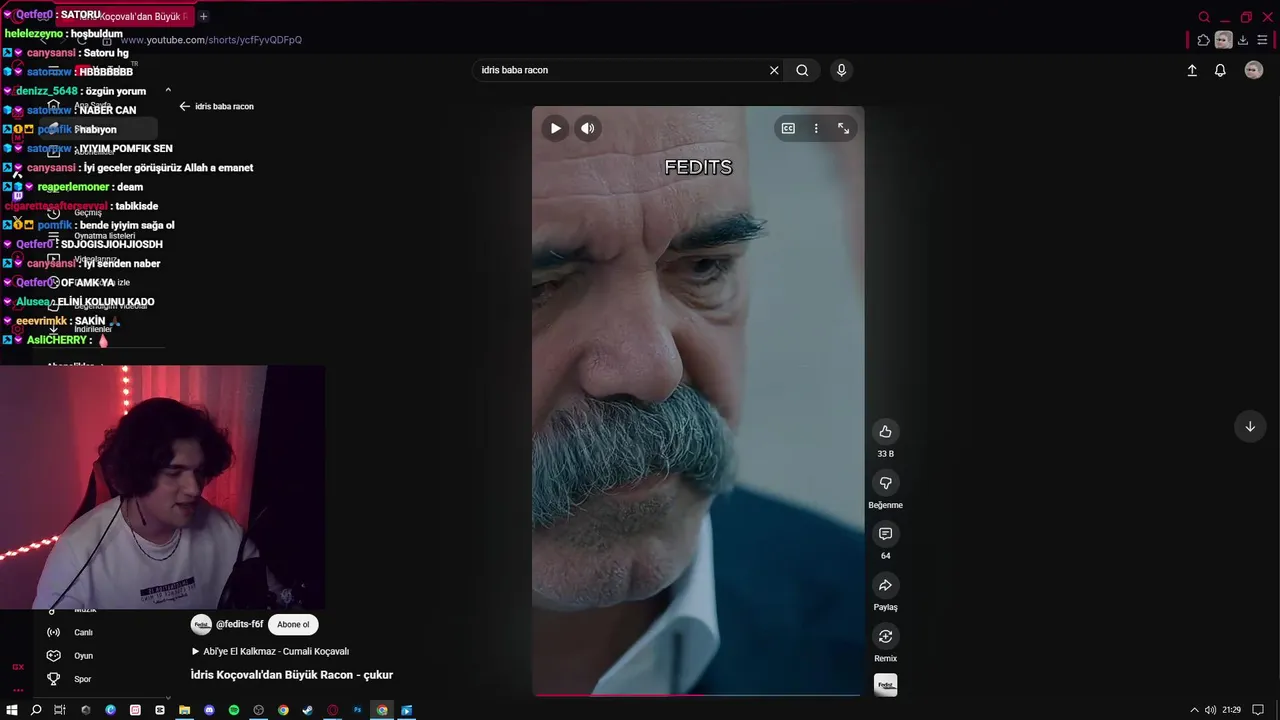
Task: Open YouTube notifications bell
Action: 1220,70
